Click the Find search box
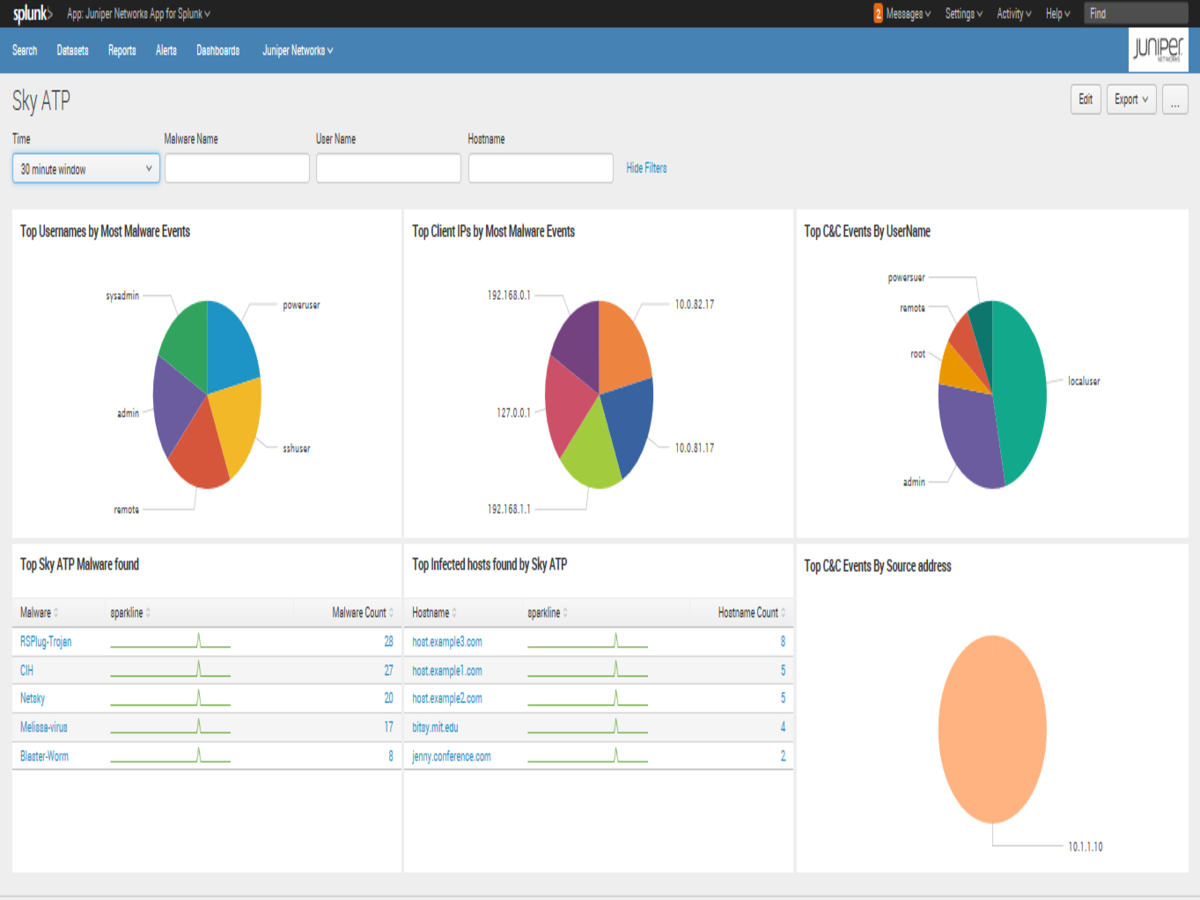The height and width of the screenshot is (900, 1200). click(x=1137, y=14)
